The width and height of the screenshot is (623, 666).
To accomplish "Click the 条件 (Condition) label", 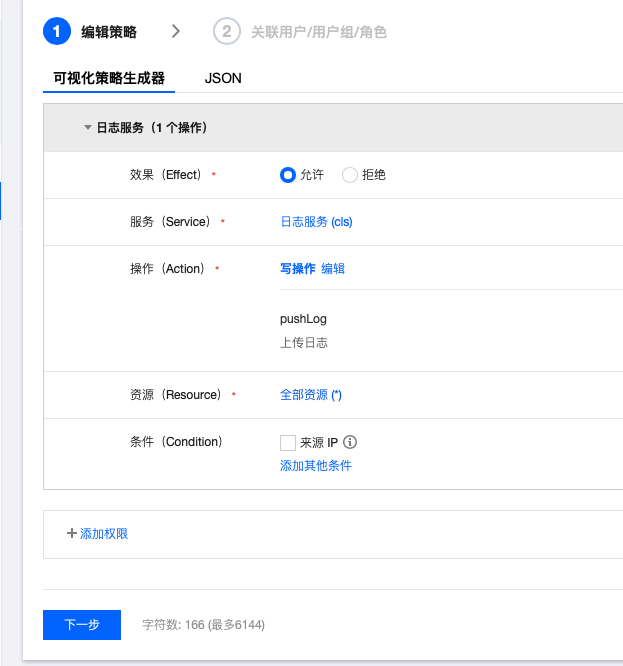I will [x=176, y=442].
